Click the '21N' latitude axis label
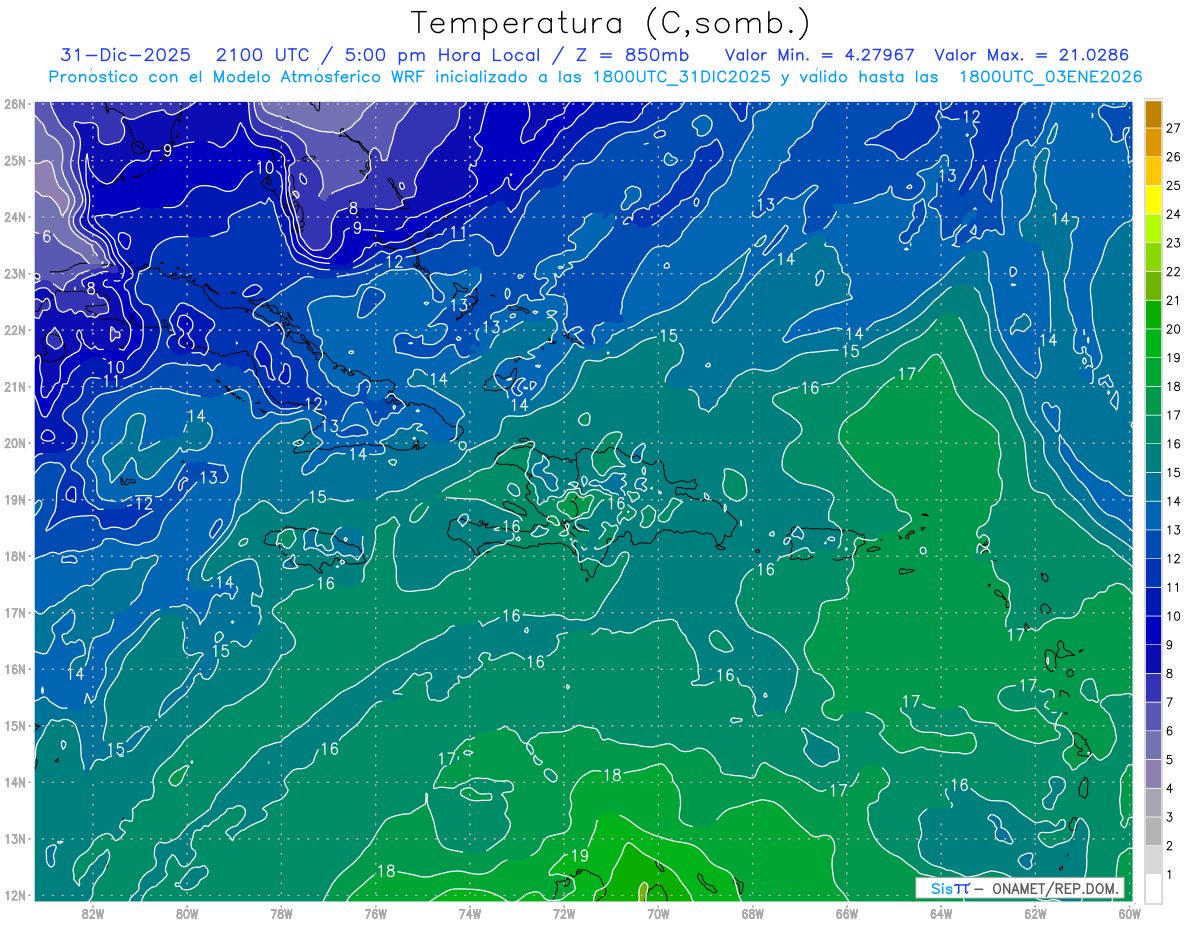This screenshot has width=1200, height=927. click(15, 386)
